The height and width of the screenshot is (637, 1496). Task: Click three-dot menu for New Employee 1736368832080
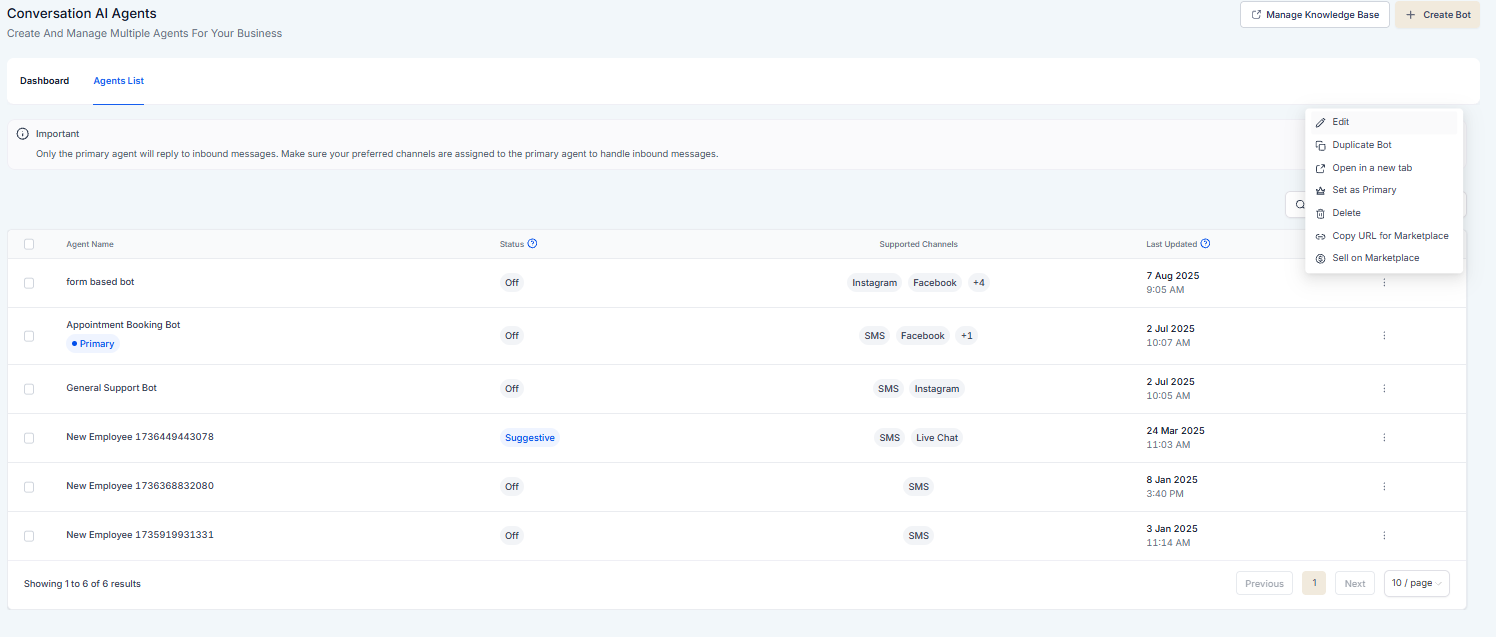pyautogui.click(x=1384, y=486)
